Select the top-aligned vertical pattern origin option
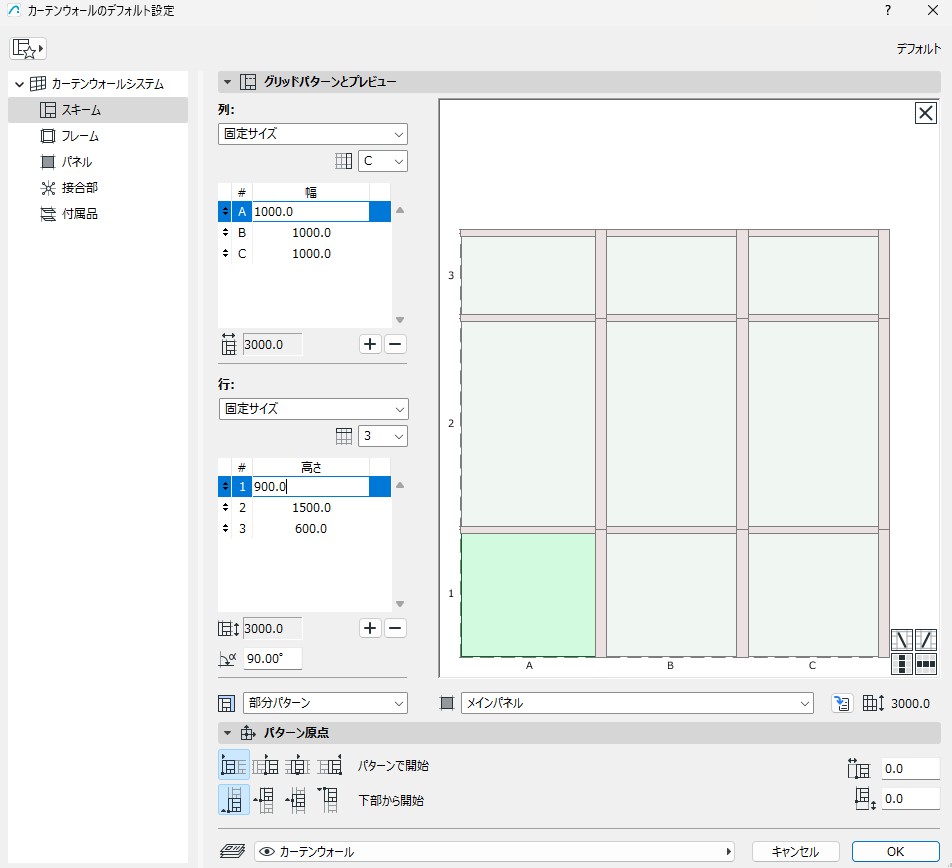 (x=329, y=800)
